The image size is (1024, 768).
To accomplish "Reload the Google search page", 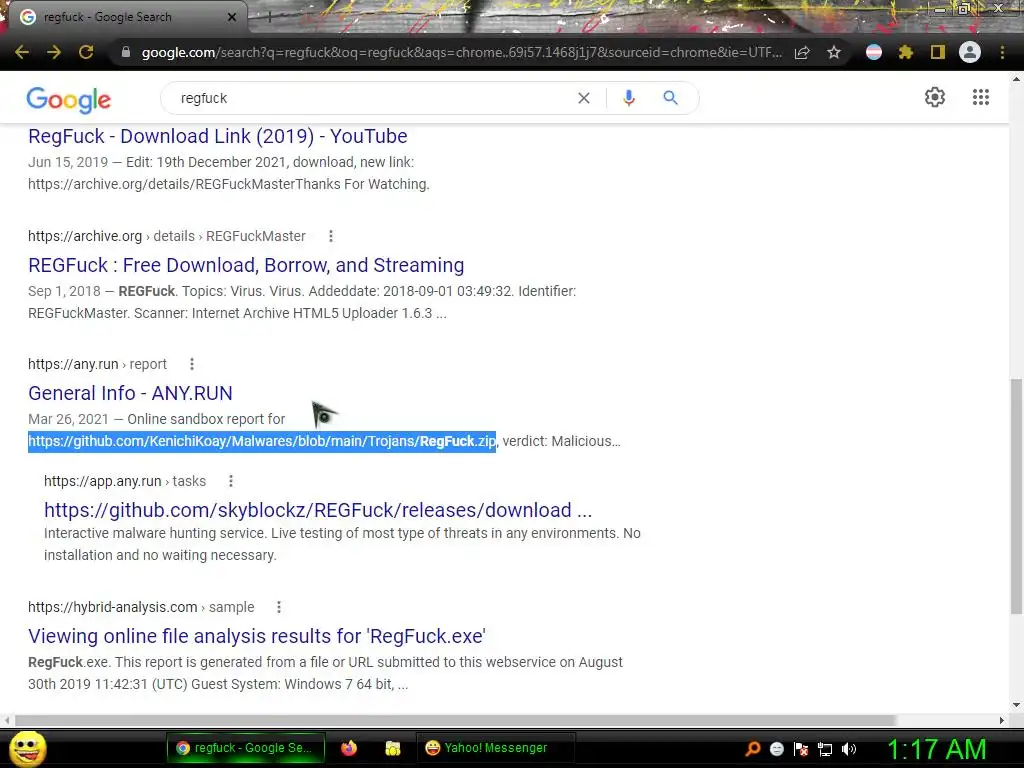I will pyautogui.click(x=86, y=52).
